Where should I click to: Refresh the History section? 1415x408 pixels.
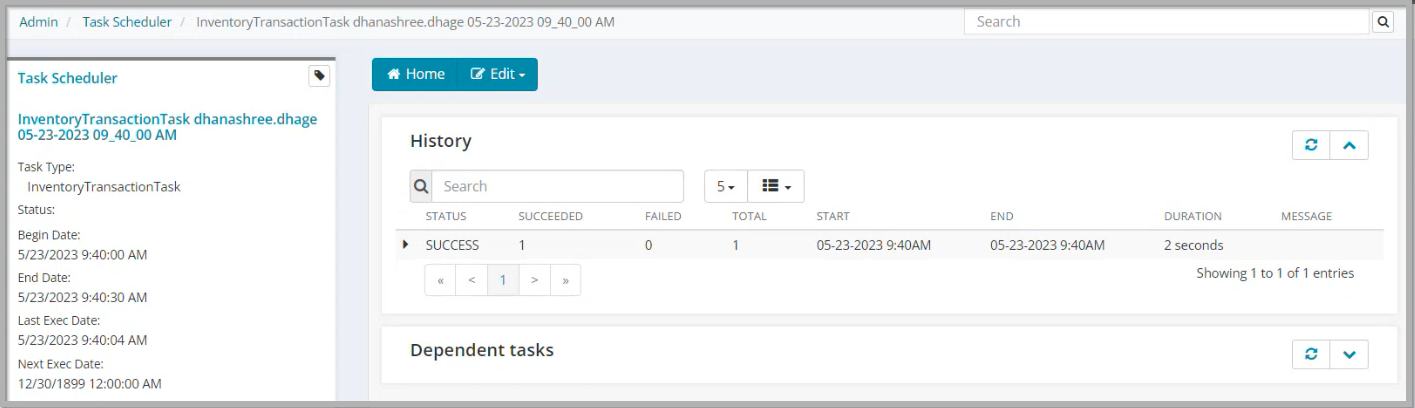1311,145
